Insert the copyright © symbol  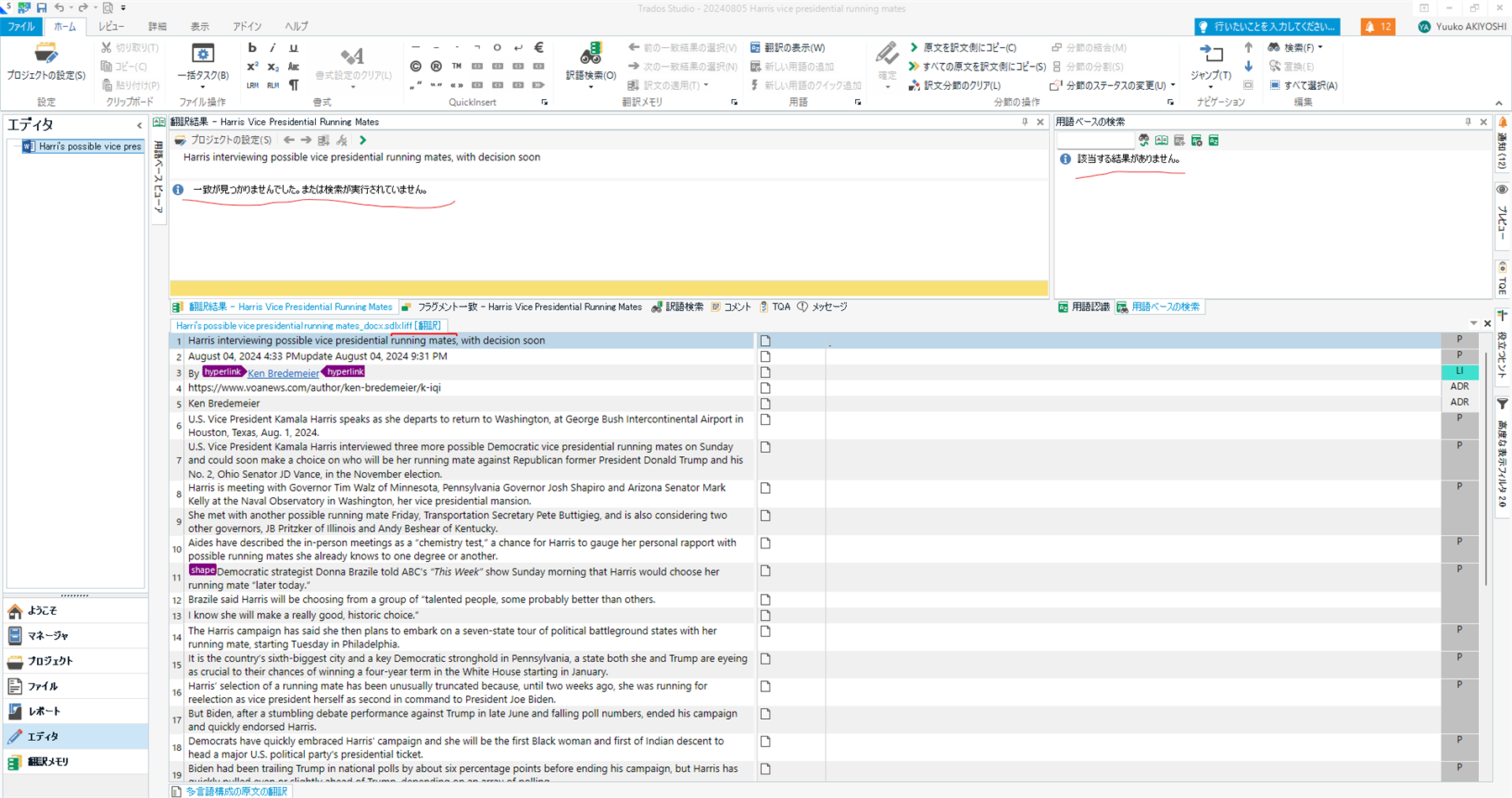pos(416,66)
